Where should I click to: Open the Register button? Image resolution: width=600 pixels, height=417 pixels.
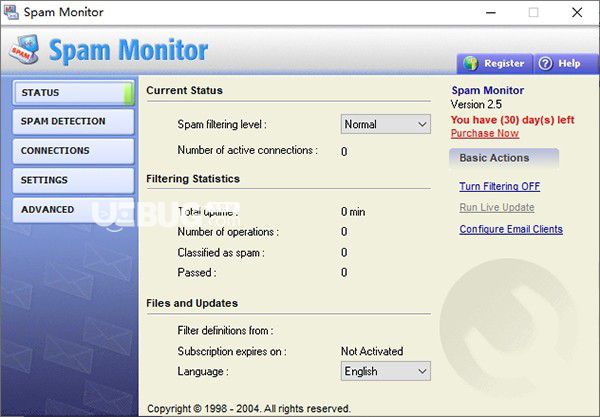pyautogui.click(x=494, y=64)
